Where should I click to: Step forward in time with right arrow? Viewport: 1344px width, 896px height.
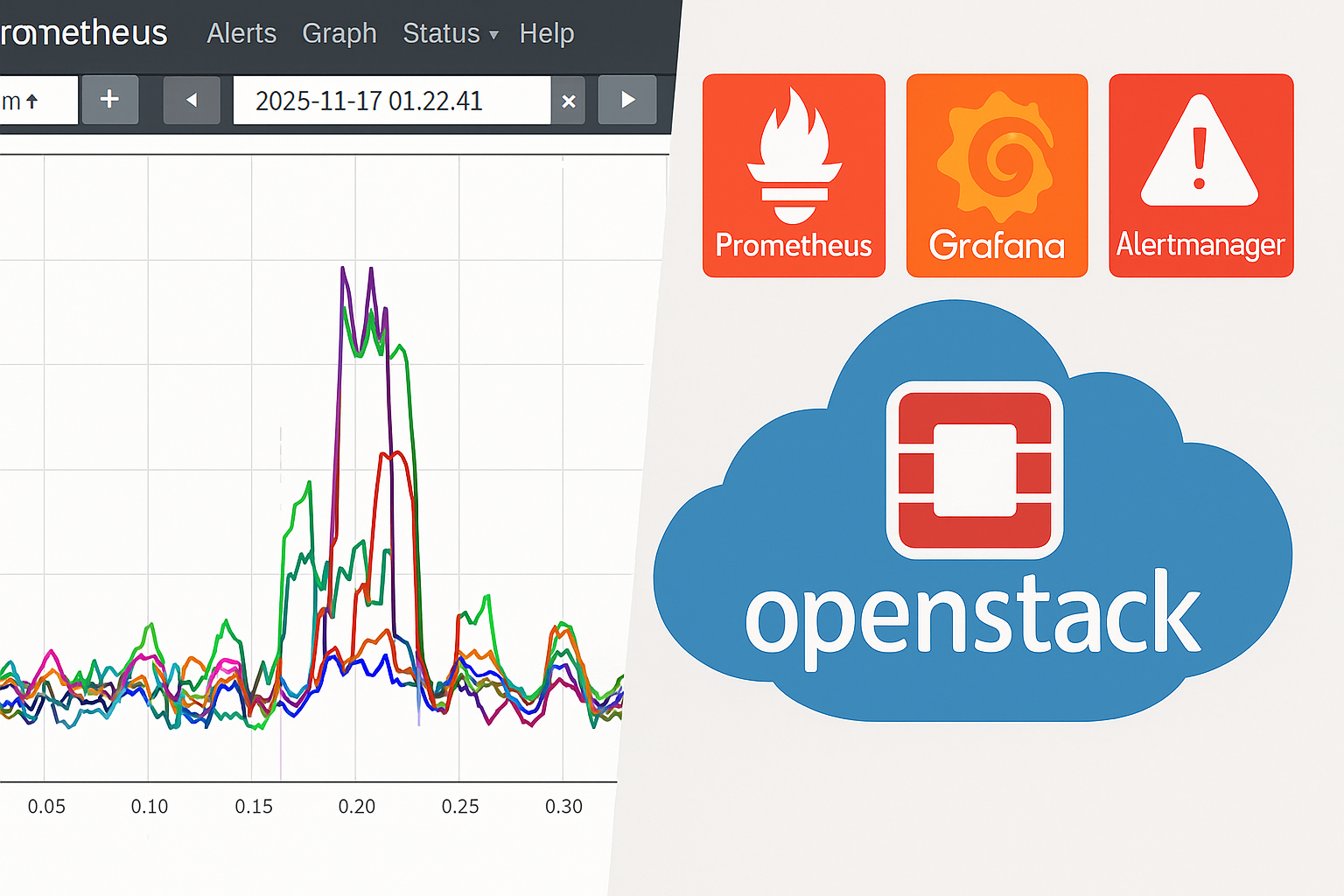[x=627, y=100]
